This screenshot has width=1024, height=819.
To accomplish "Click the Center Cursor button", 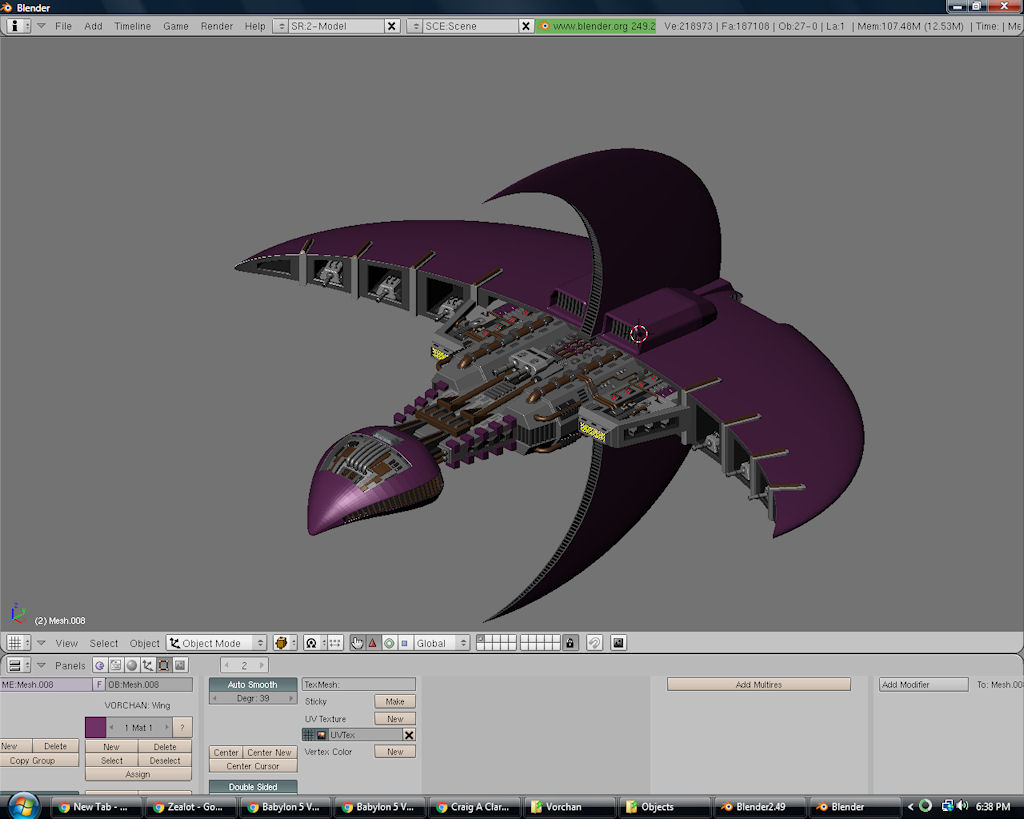I will [253, 766].
